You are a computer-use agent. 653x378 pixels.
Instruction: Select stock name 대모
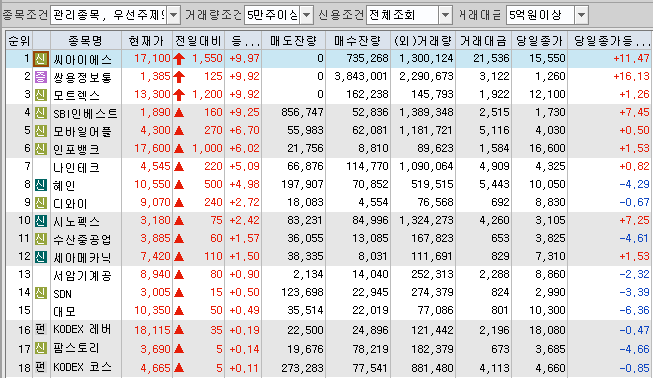(x=65, y=311)
